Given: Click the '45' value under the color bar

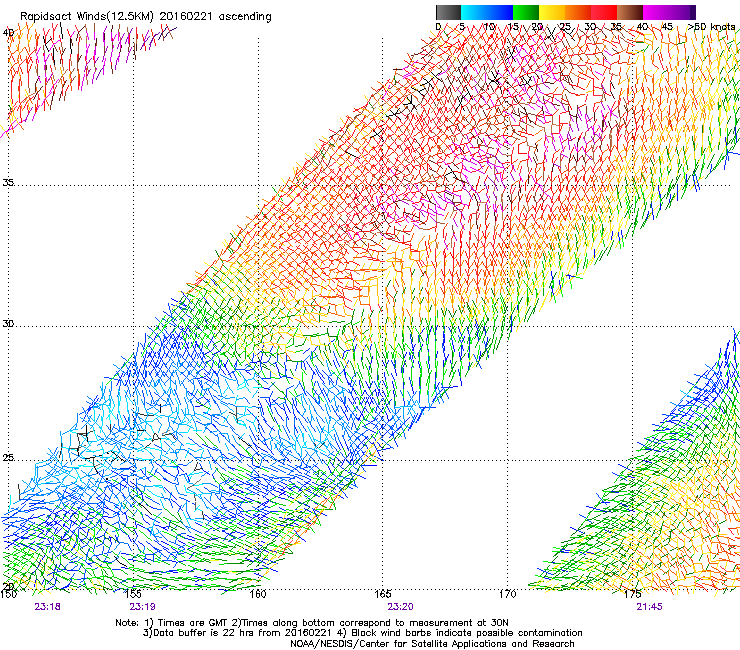Looking at the screenshot, I should coord(667,27).
